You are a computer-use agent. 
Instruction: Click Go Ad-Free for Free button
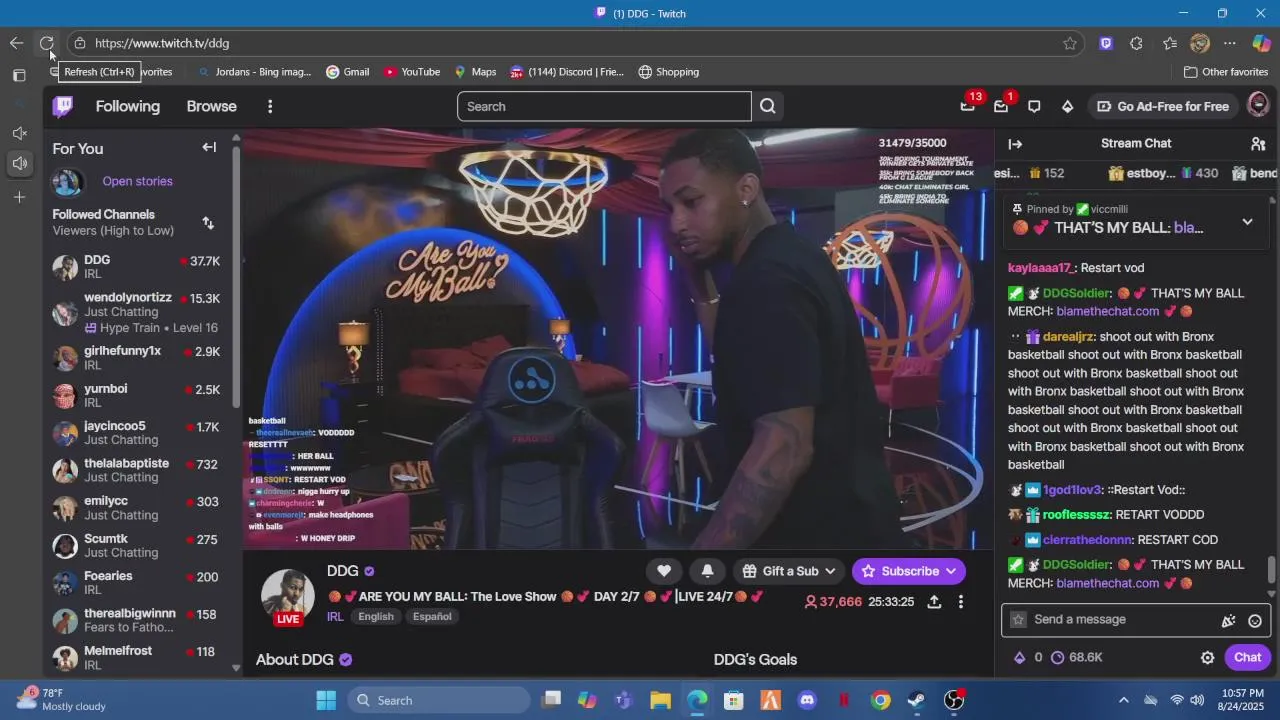pos(1163,106)
